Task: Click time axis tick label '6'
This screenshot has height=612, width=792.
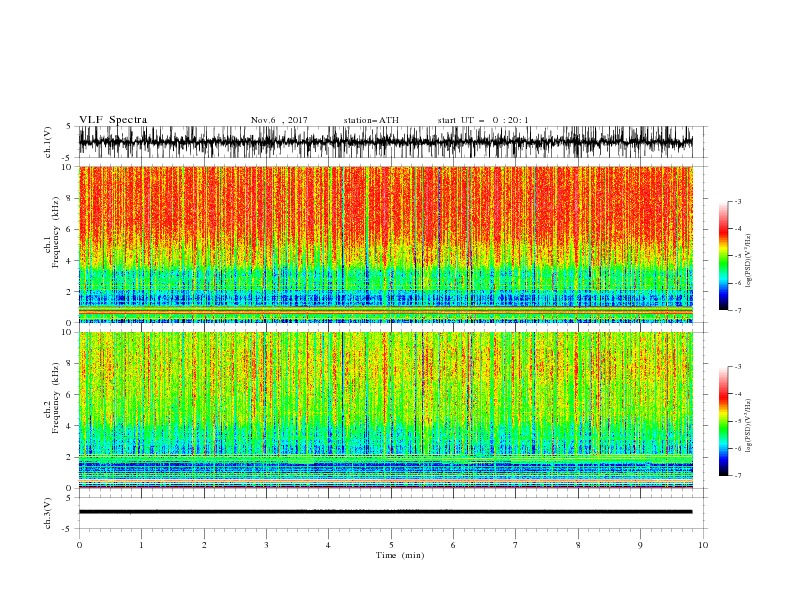Action: coord(453,545)
